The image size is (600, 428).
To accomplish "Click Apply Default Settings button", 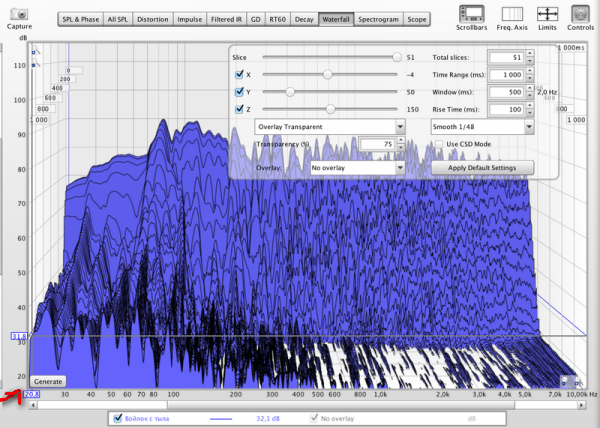I will (483, 168).
